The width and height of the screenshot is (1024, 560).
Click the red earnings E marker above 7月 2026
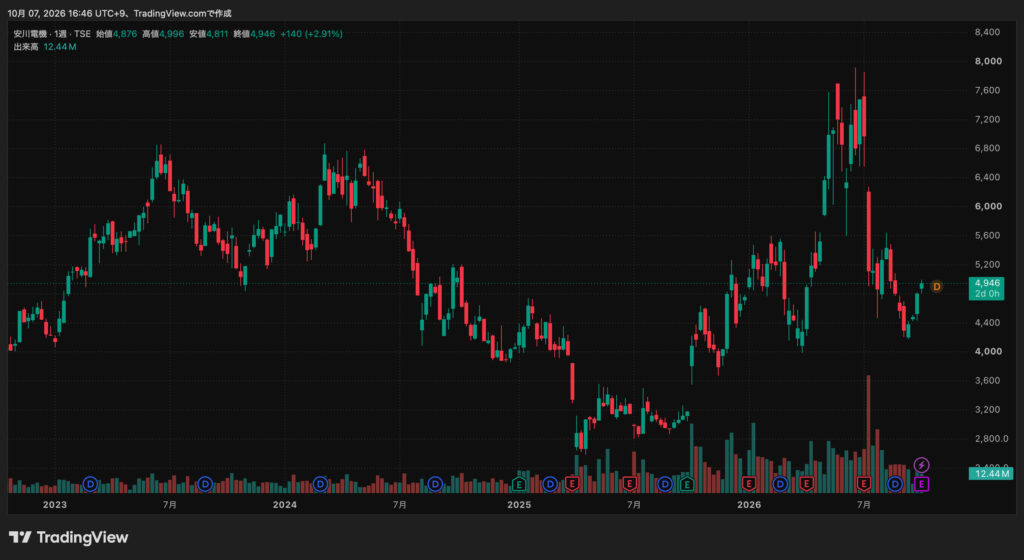click(864, 484)
